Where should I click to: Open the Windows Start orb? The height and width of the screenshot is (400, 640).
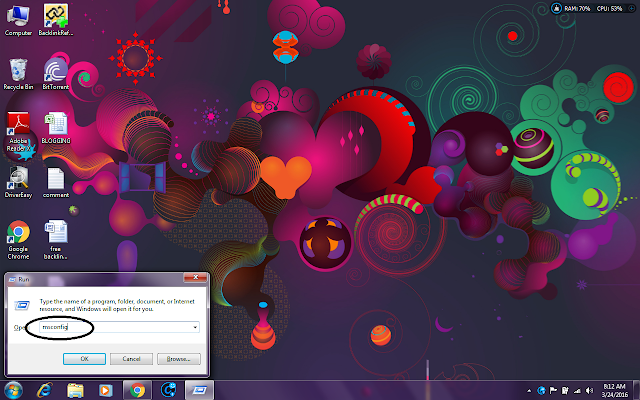click(x=13, y=390)
